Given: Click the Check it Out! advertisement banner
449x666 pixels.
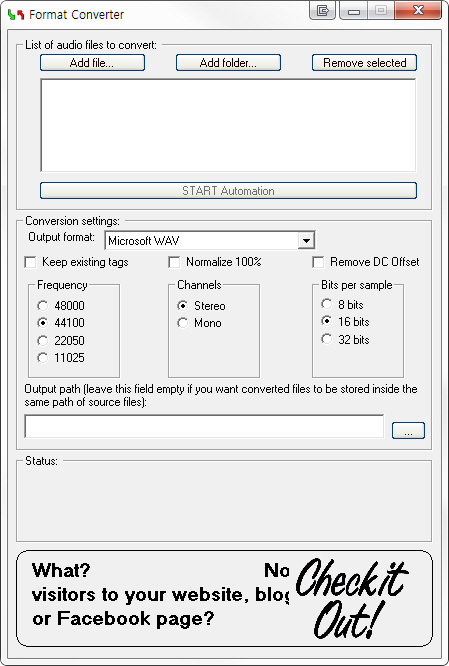Looking at the screenshot, I should pos(225,599).
